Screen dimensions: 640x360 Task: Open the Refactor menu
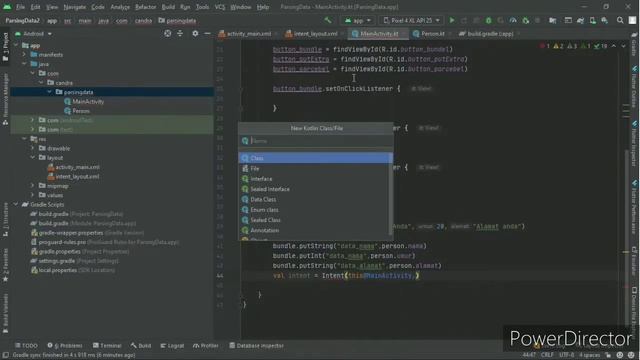tap(145, 7)
